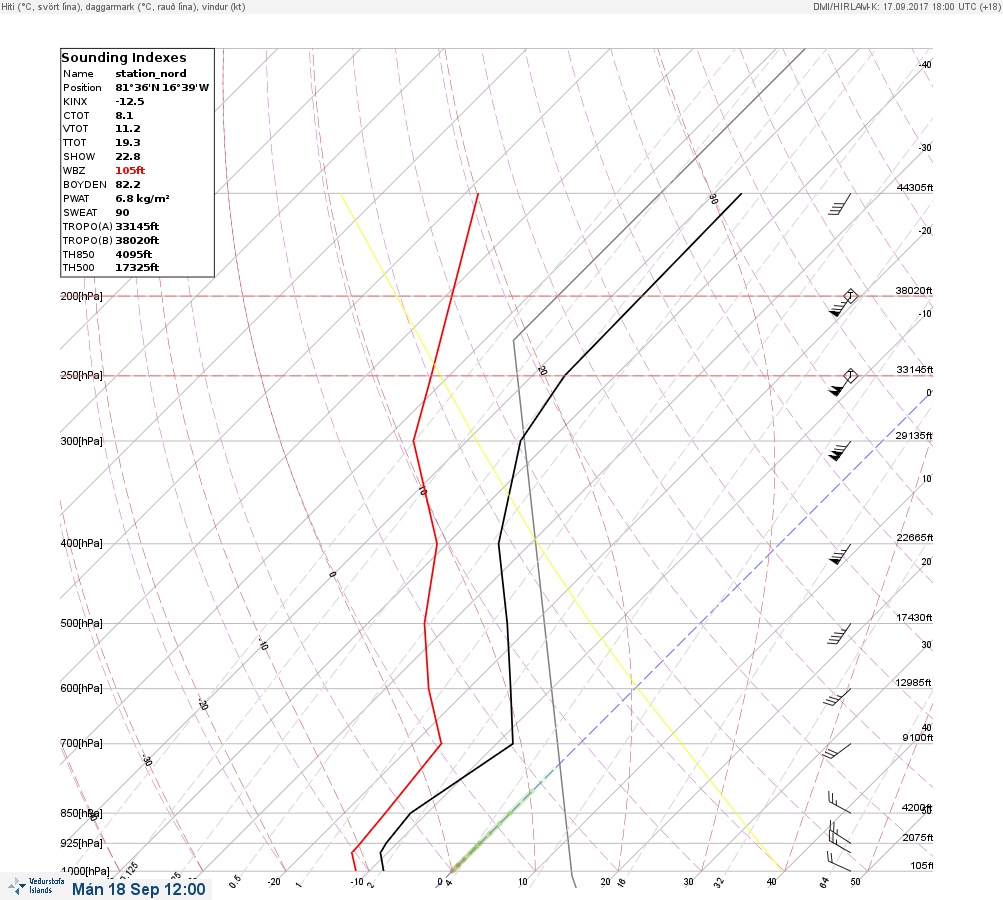Click the 12985ft height label
The image size is (1003, 900).
913,683
